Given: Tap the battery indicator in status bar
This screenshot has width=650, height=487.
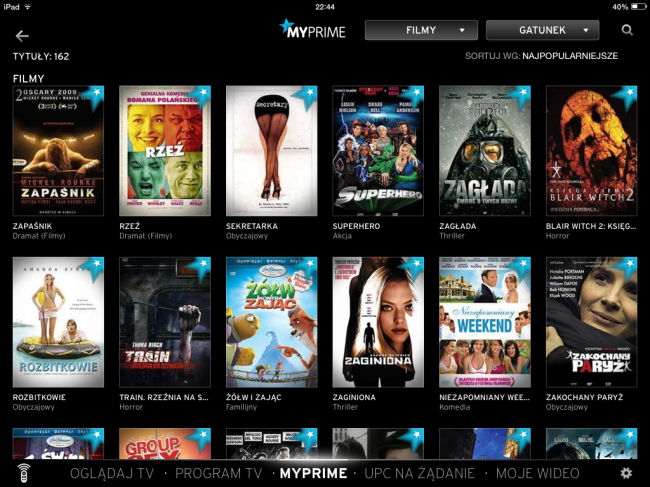Looking at the screenshot, I should tap(638, 7).
